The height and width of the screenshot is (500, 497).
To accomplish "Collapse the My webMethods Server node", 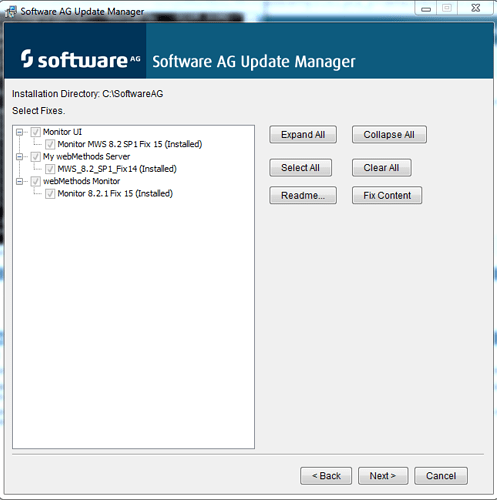I will click(x=19, y=157).
